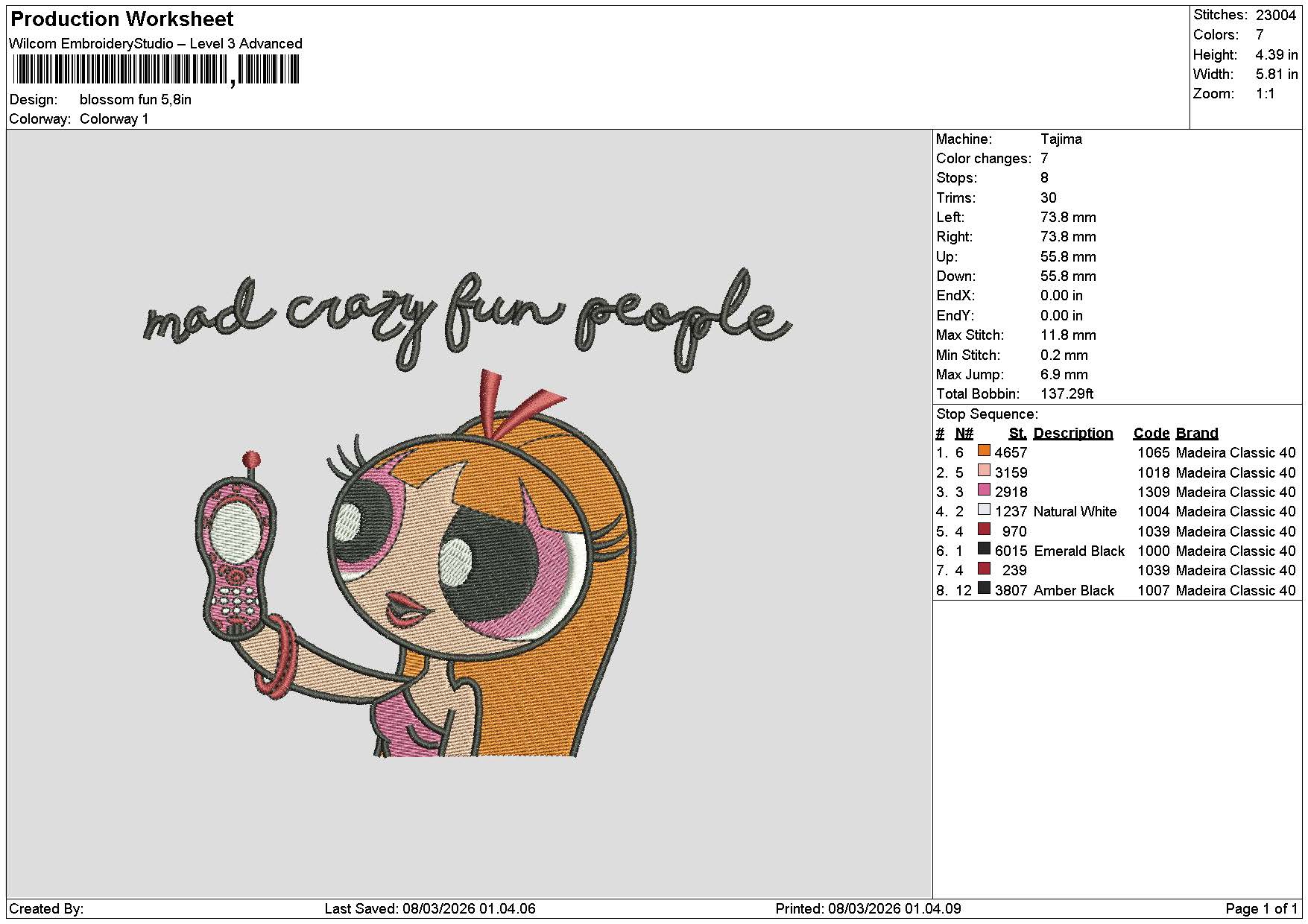
Task: Click the "Printed: 08/03/2026 01.04.09" footer text
Action: tap(868, 909)
